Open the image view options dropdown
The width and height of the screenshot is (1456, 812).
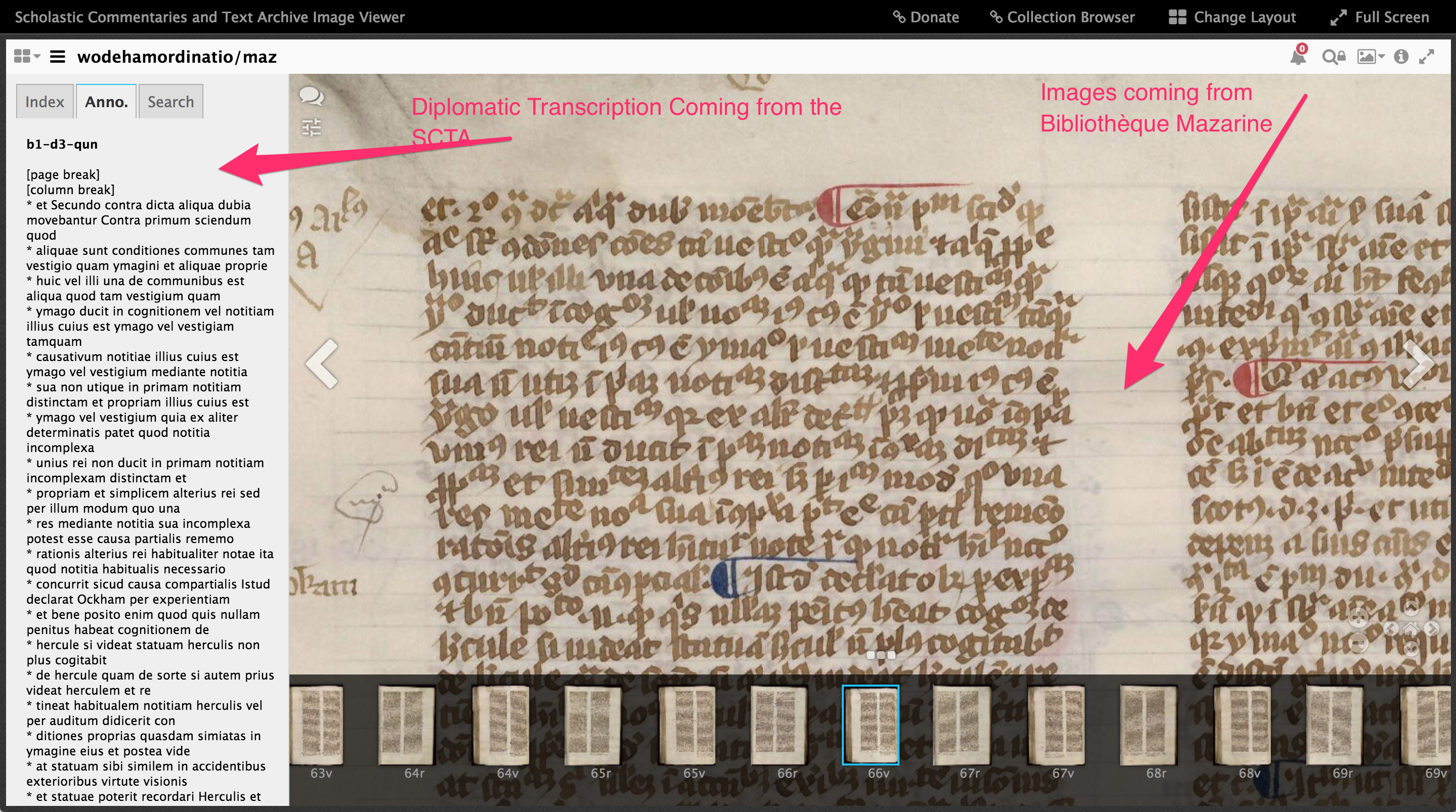(1370, 57)
